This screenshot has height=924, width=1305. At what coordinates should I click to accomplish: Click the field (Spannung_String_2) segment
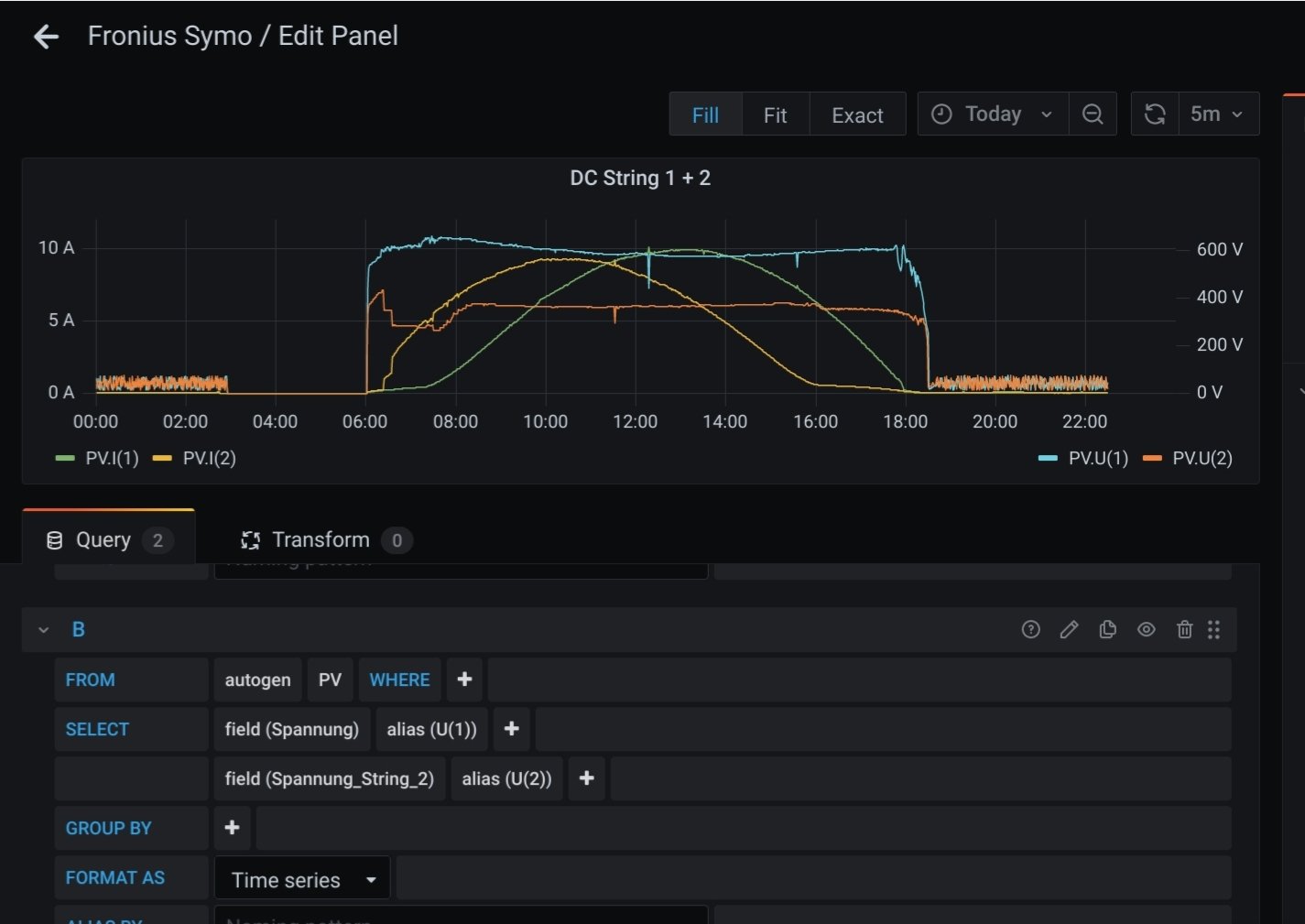(x=329, y=778)
